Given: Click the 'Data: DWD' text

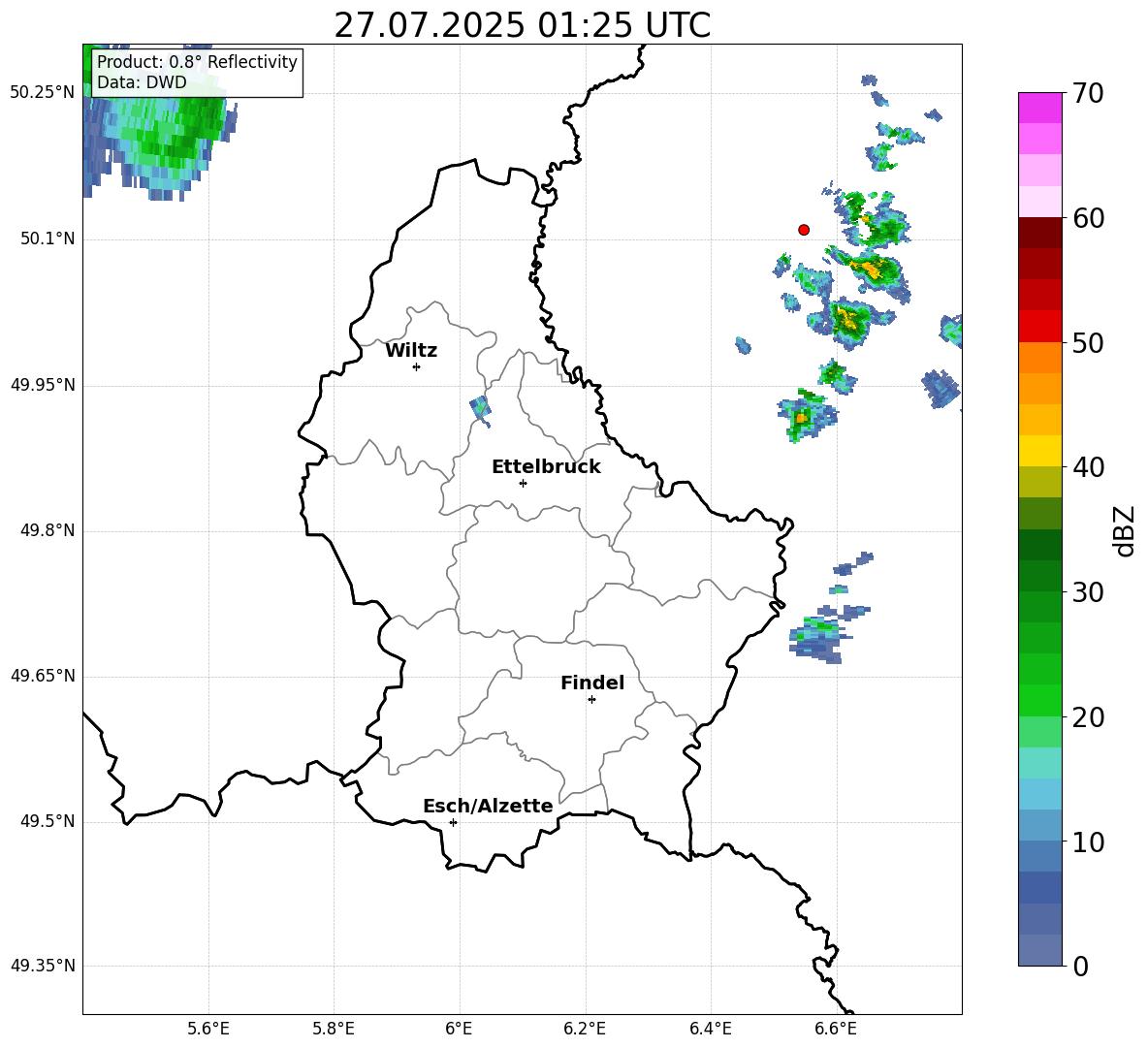Looking at the screenshot, I should click(x=142, y=82).
